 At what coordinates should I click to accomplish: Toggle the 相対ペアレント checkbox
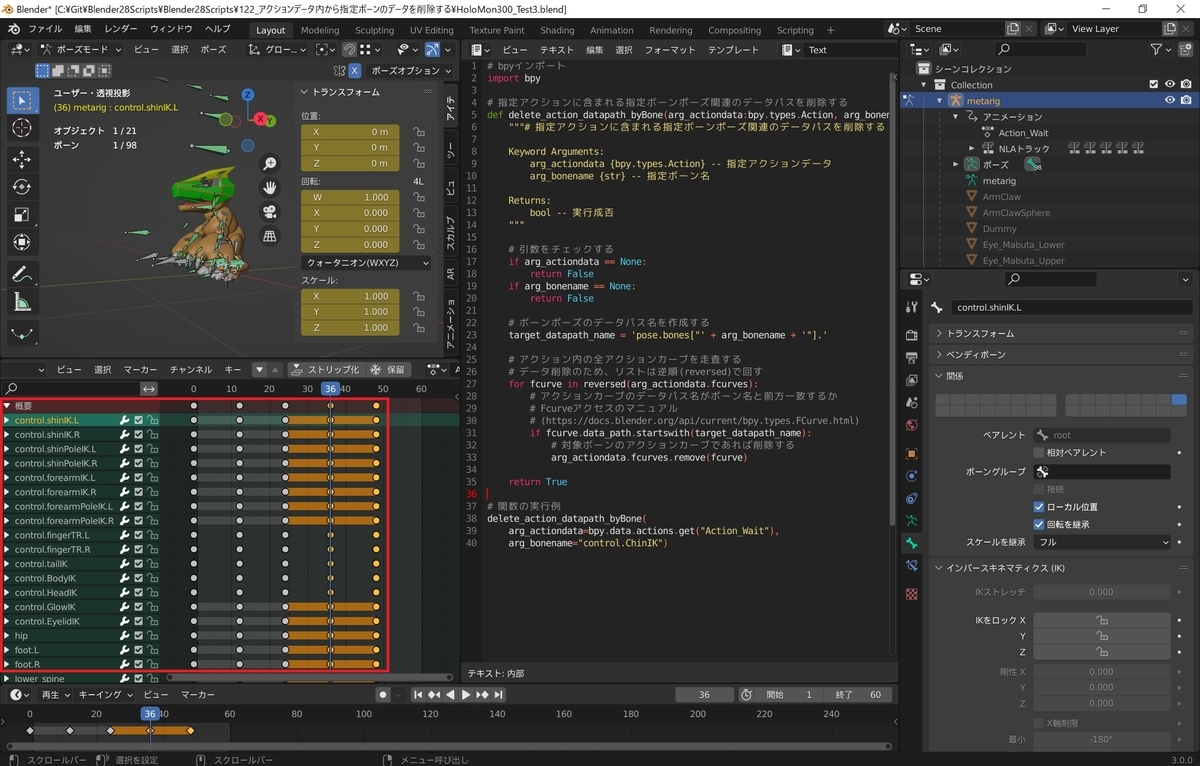pyautogui.click(x=1038, y=451)
